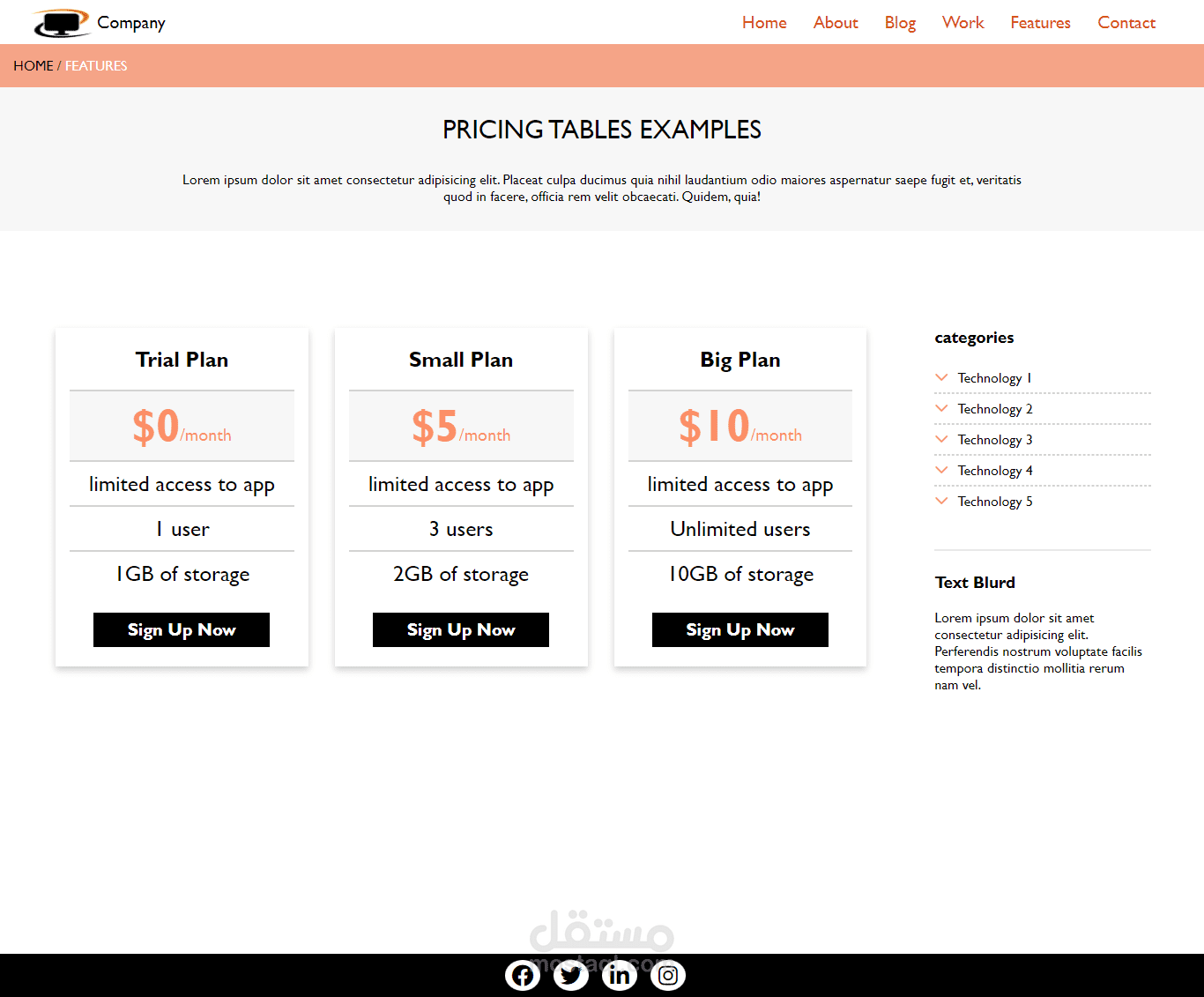The height and width of the screenshot is (997, 1204).
Task: Click 'limited access to app' in Trial Plan
Action: point(182,485)
